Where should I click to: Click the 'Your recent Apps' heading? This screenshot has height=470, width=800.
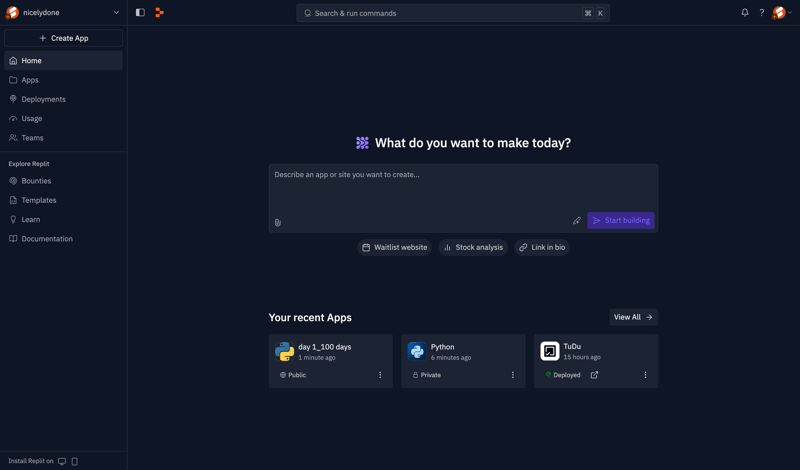[310, 317]
